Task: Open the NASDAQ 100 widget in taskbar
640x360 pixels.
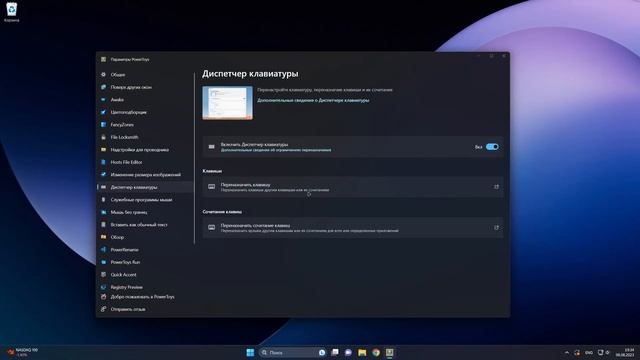Action: [23, 352]
